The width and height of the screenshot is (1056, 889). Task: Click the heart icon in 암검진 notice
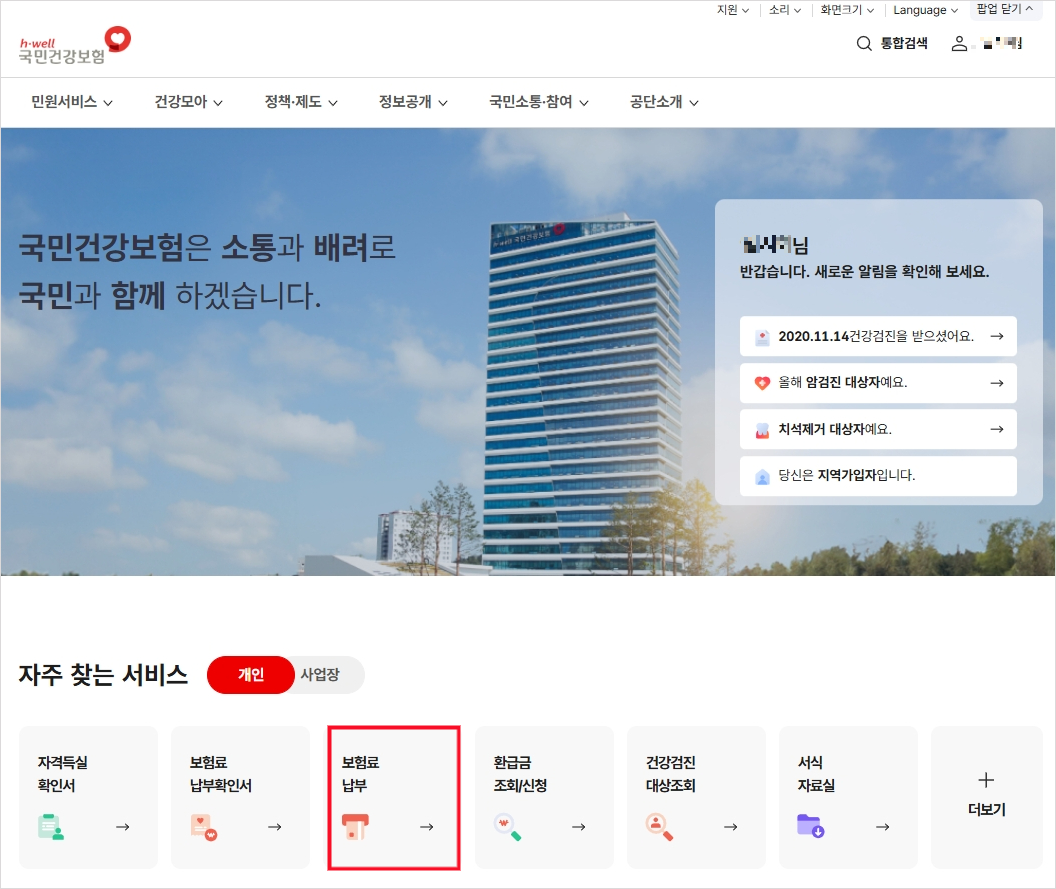(x=762, y=383)
